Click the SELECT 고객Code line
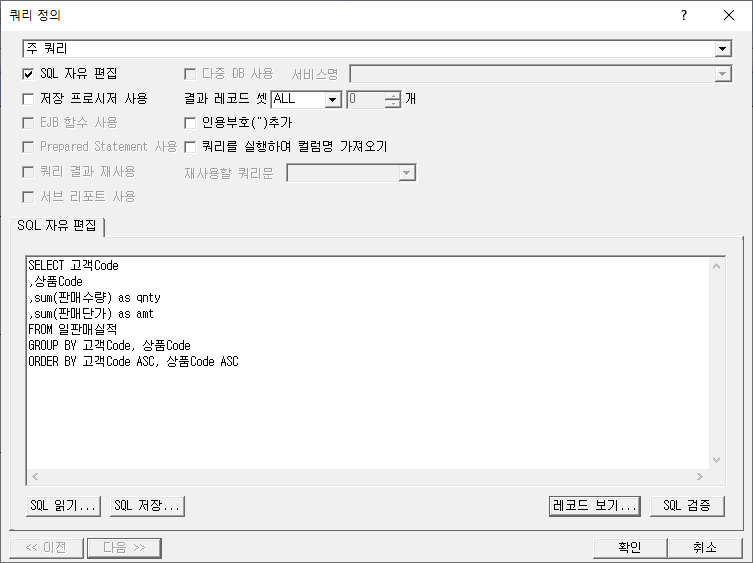 pyautogui.click(x=73, y=266)
